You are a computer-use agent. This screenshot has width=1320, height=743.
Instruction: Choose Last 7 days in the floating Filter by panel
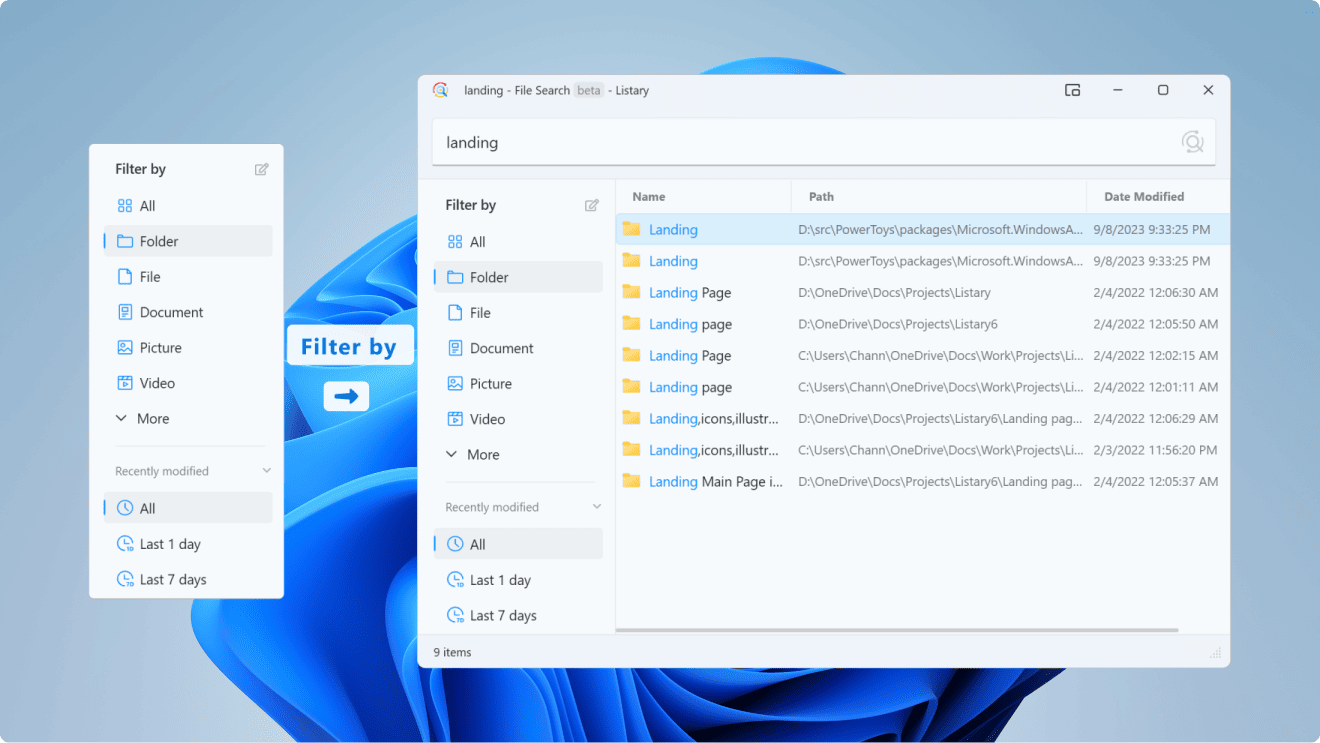(188, 579)
